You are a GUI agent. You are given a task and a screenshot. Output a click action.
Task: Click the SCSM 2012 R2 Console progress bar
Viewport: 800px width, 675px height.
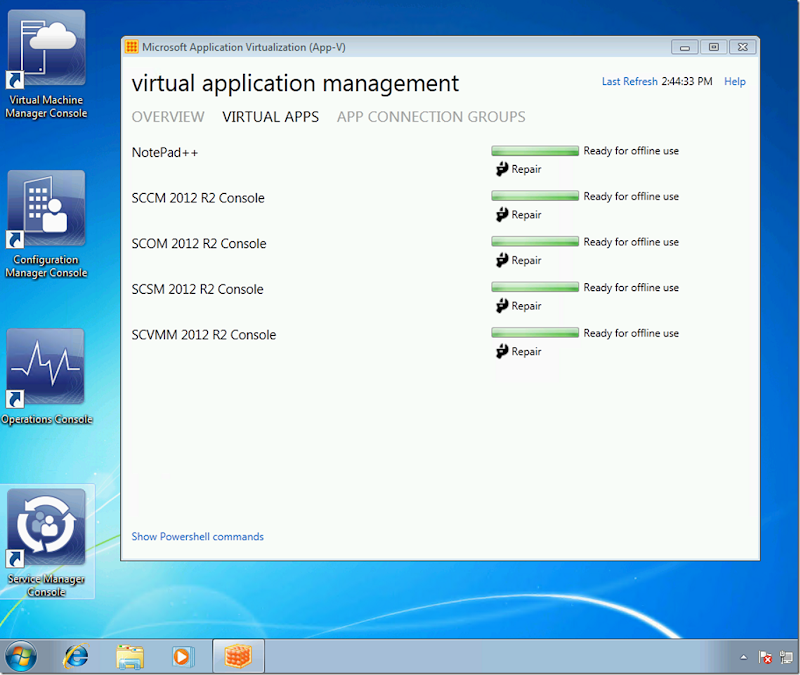(x=535, y=287)
